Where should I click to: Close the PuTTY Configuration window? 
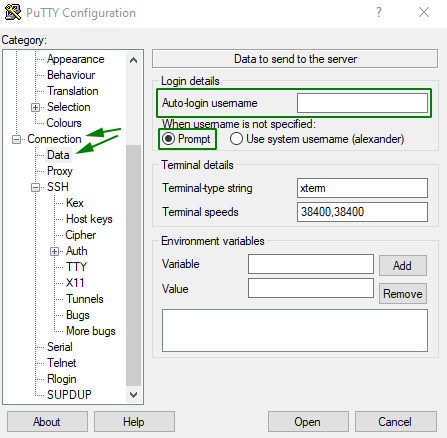424,12
